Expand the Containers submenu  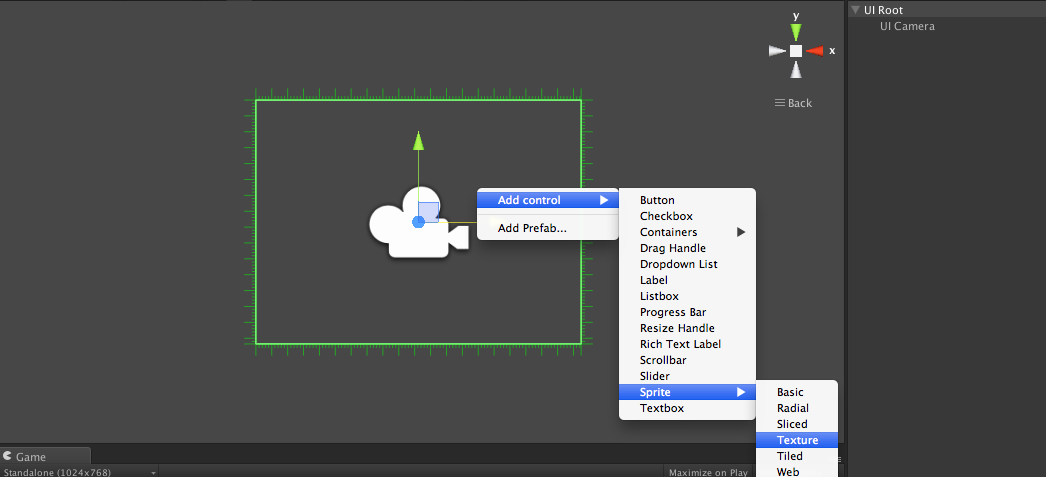(x=687, y=232)
